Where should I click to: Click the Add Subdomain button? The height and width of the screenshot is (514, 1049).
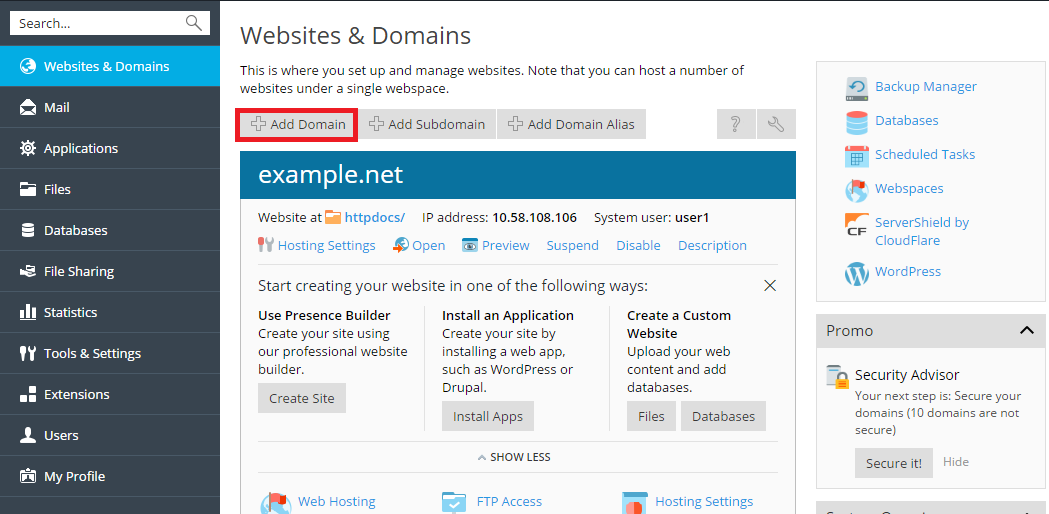(427, 124)
